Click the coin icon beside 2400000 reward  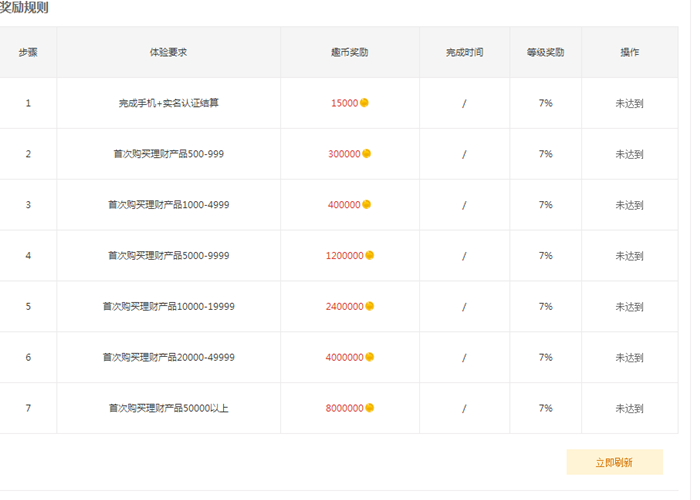click(370, 306)
